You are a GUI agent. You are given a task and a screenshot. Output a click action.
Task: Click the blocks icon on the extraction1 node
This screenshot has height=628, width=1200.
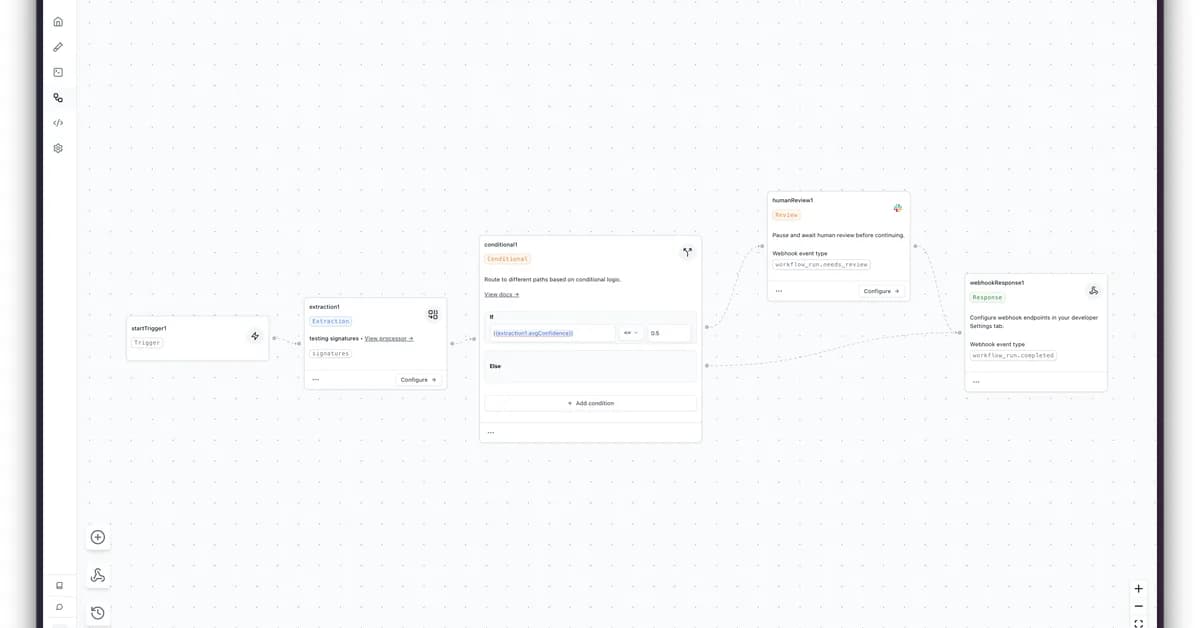pyautogui.click(x=433, y=314)
